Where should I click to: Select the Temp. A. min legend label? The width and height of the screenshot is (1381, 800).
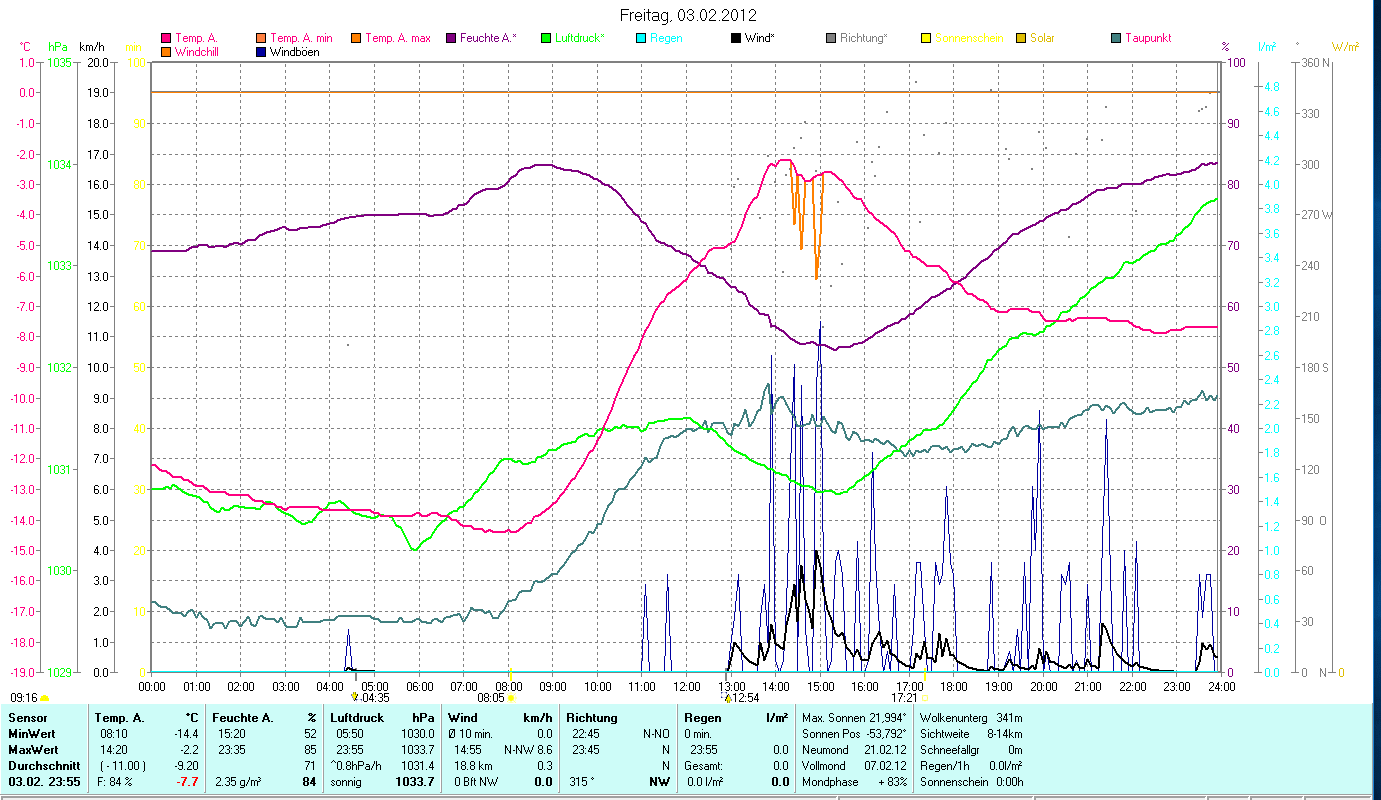301,39
